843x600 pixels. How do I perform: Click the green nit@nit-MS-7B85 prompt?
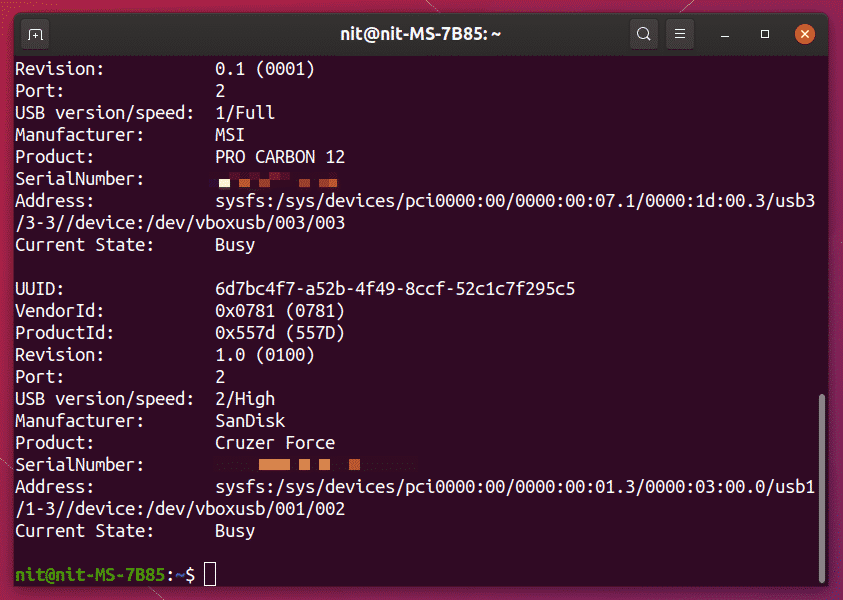click(x=90, y=575)
